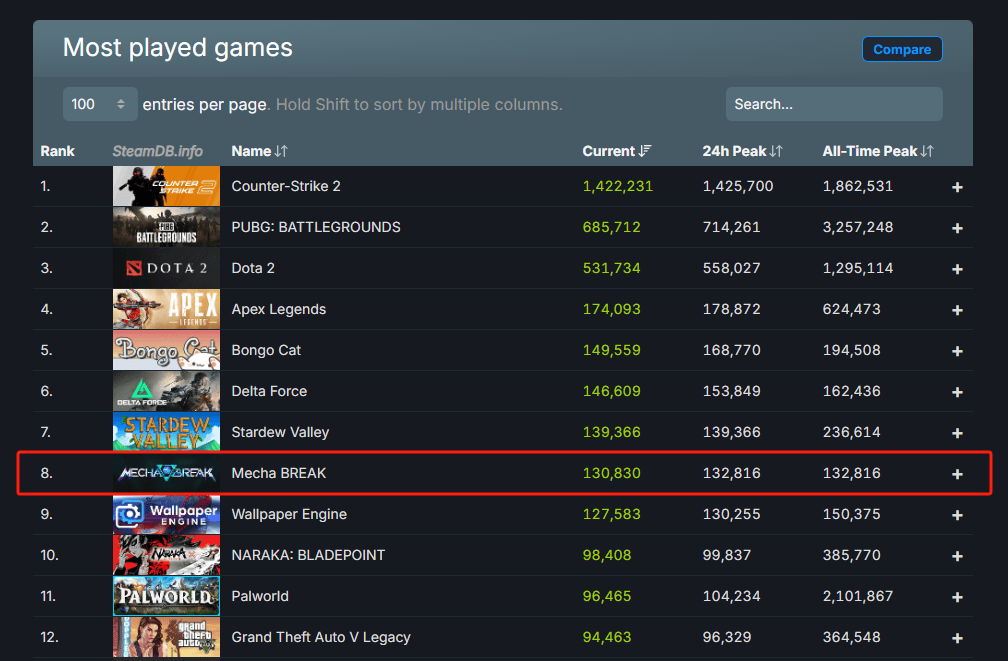Expand Dota 2 row with plus icon
Screen dimensions: 1008x661
pyautogui.click(x=957, y=269)
